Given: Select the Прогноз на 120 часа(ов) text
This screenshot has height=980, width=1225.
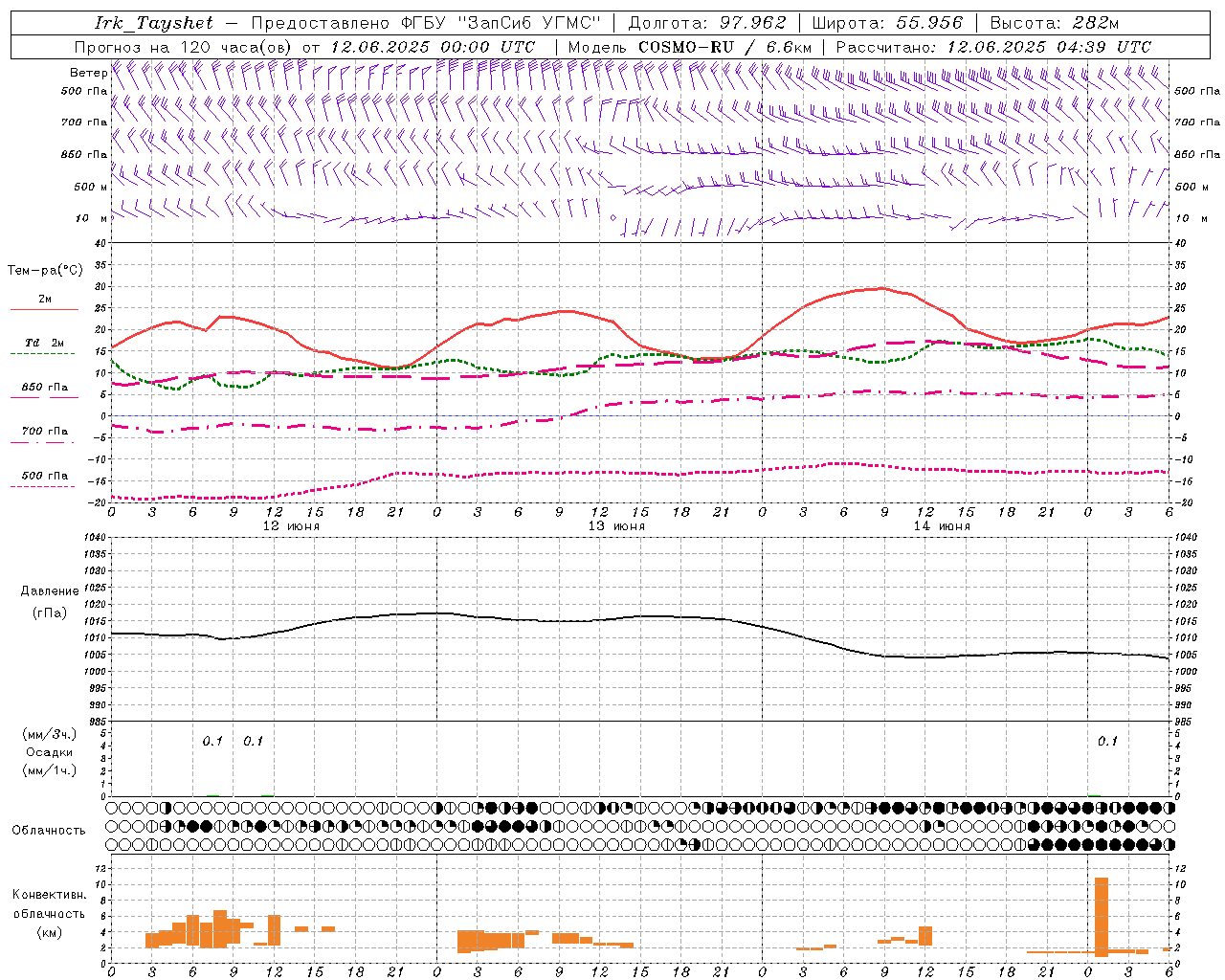Looking at the screenshot, I should click(185, 47).
